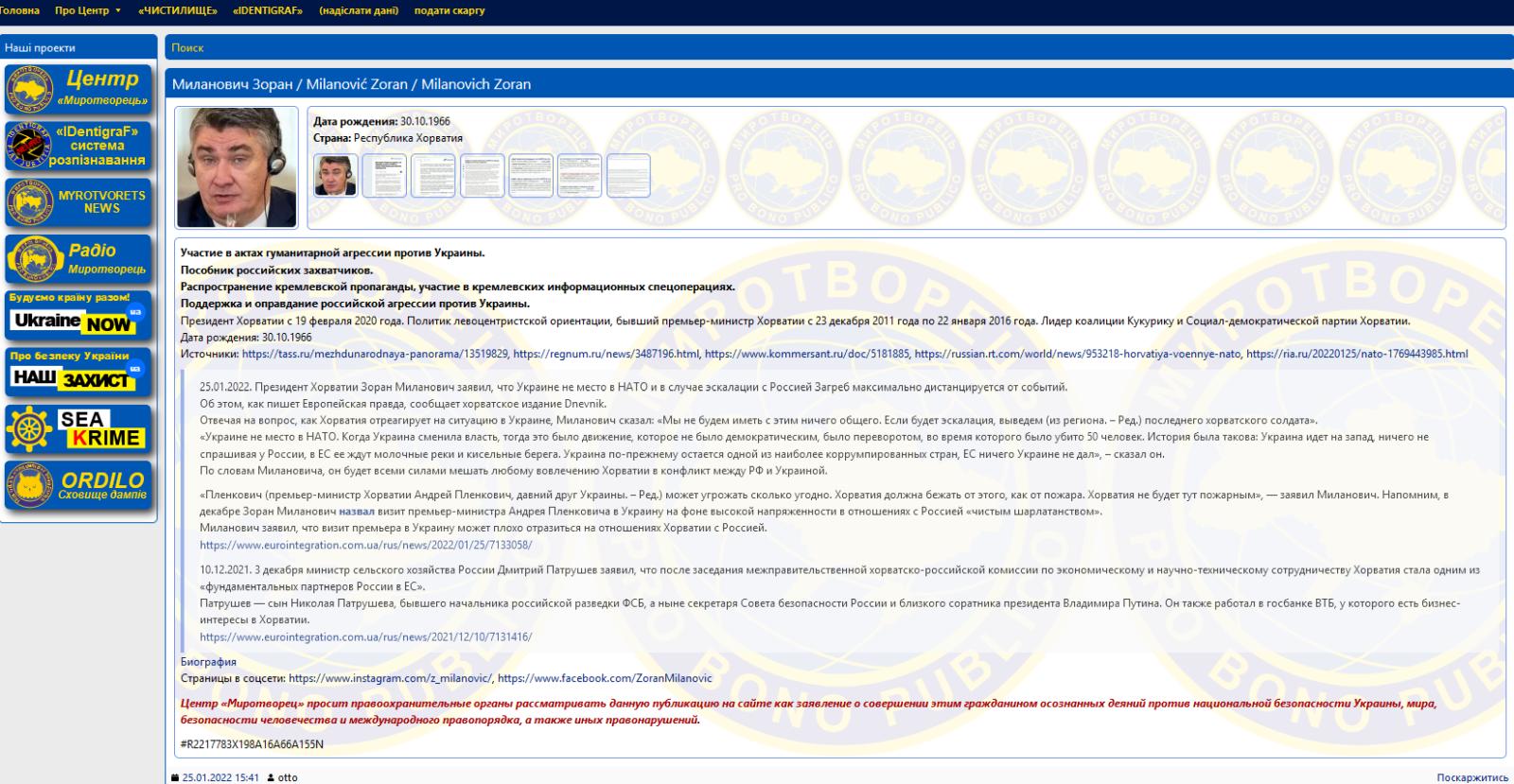Open the «ЧИСТИЛИЩЕ» menu item

tap(177, 10)
